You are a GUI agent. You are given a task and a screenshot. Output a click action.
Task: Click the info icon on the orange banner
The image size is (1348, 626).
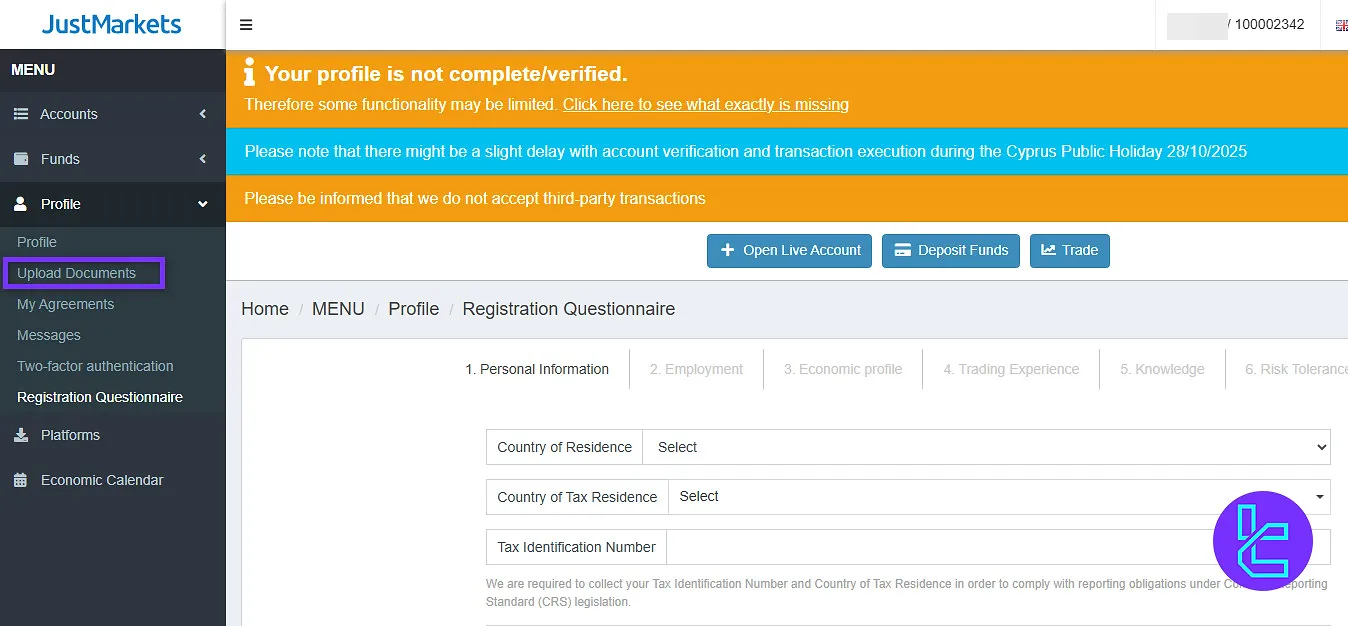click(x=247, y=72)
